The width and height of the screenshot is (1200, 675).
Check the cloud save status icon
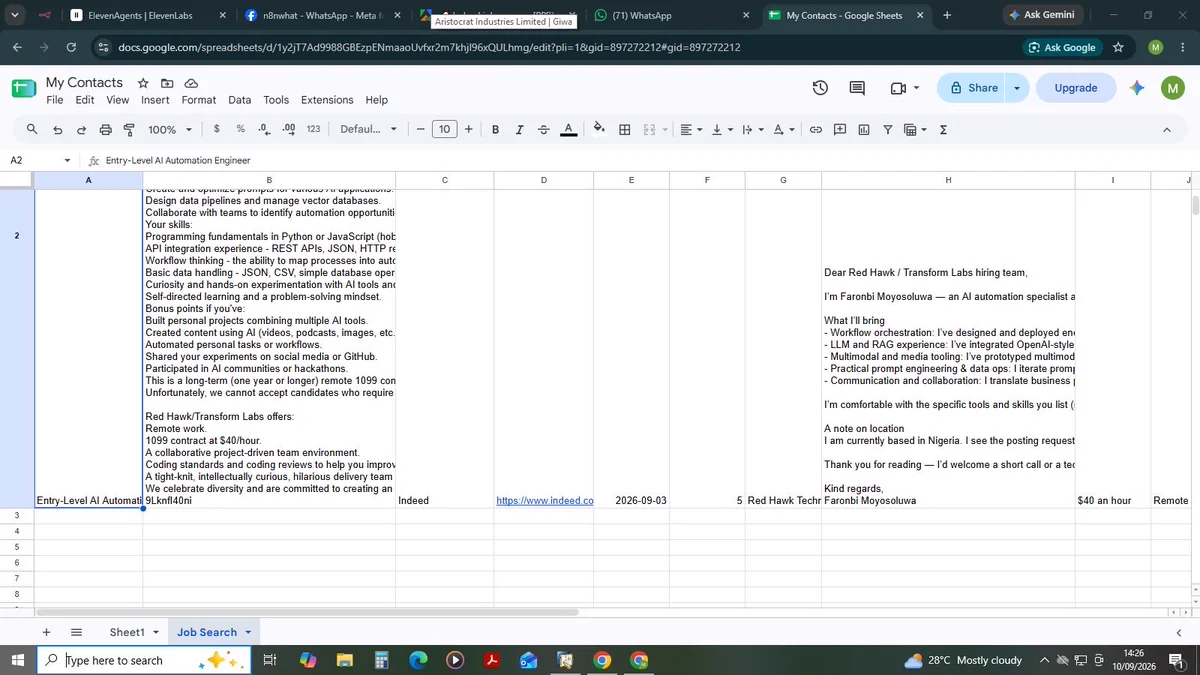tap(191, 83)
